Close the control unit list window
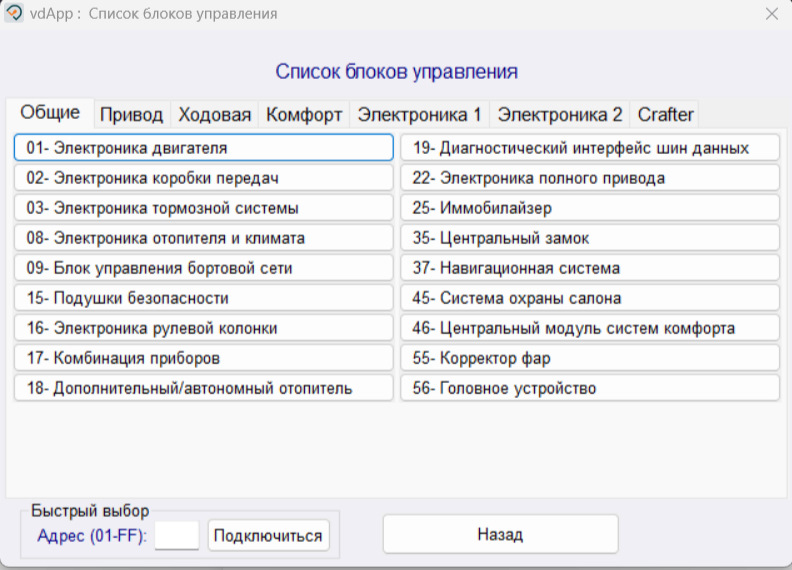 click(771, 14)
